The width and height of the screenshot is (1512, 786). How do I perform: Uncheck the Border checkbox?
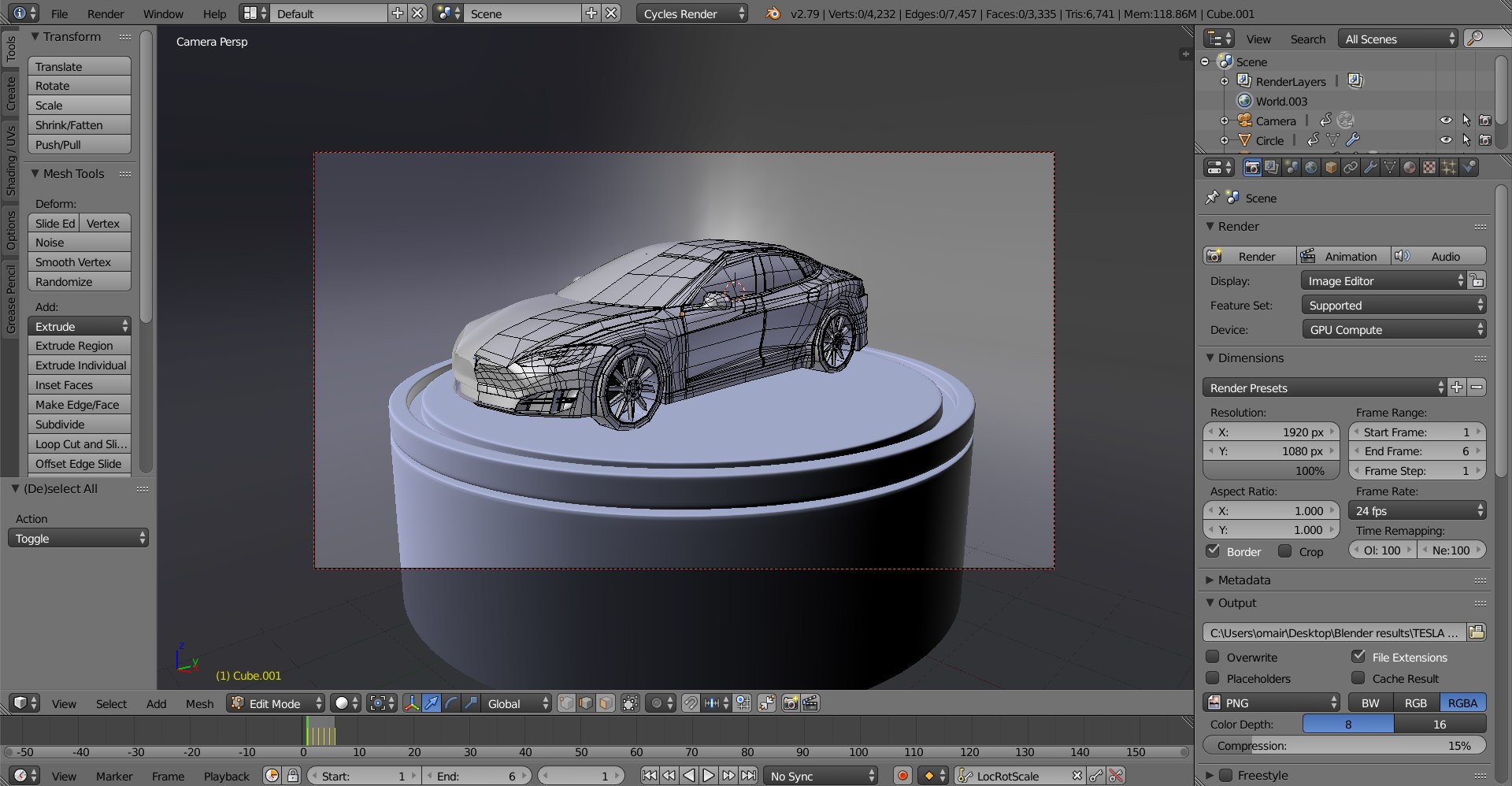coord(1213,551)
